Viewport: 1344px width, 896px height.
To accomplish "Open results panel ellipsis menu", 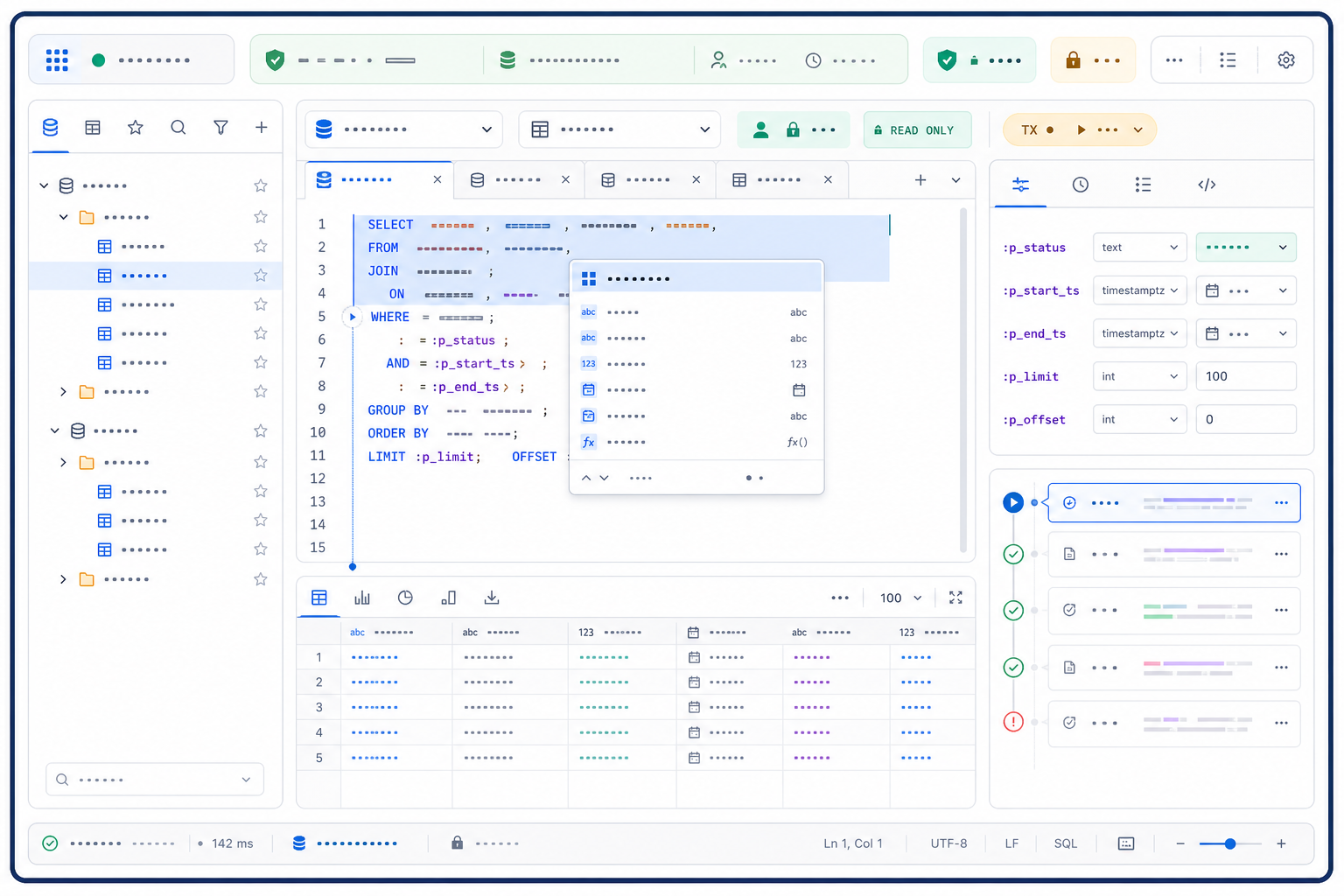I will tap(840, 598).
